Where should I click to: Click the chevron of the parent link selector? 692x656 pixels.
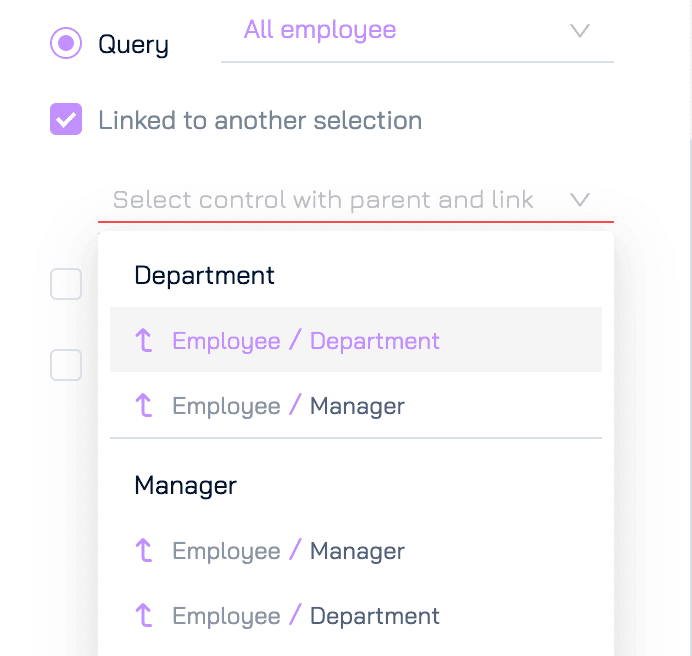click(x=579, y=200)
